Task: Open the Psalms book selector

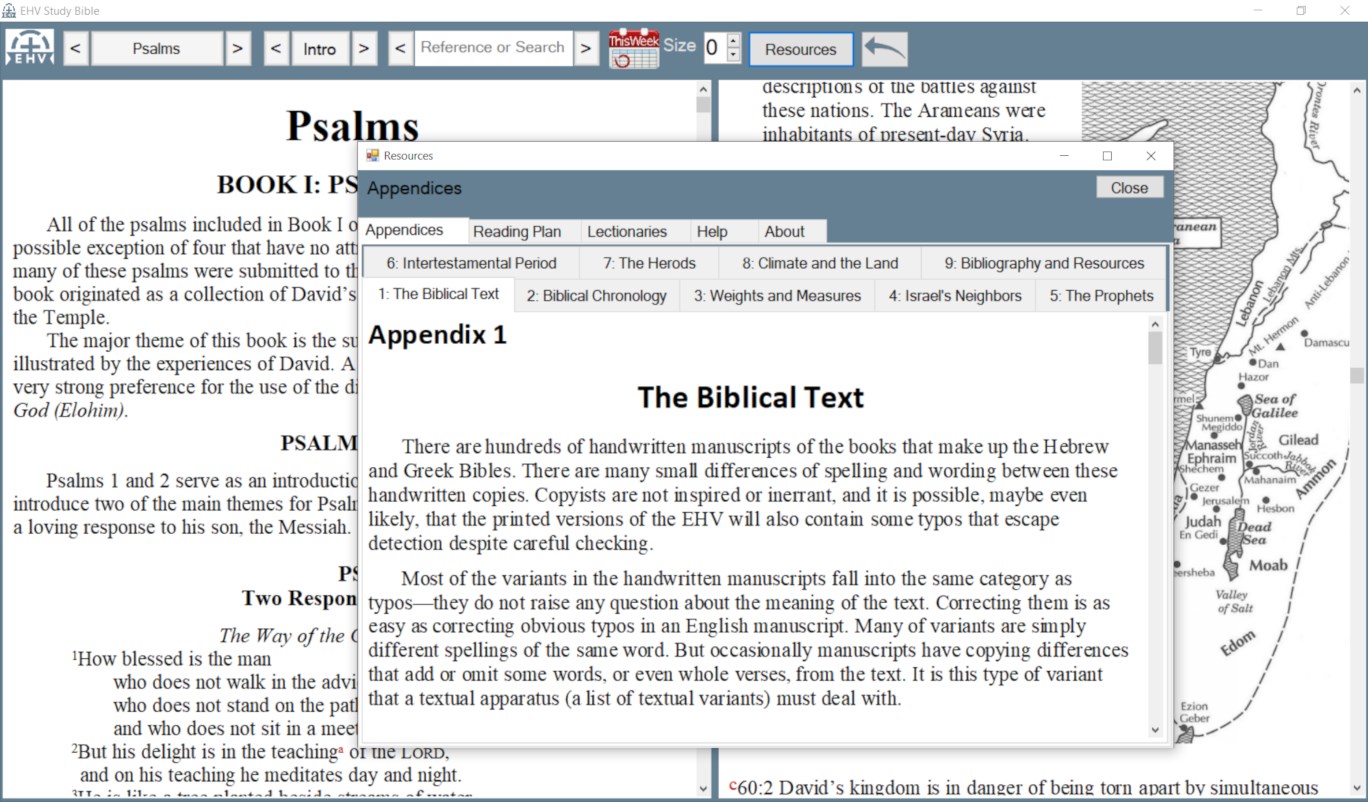Action: [157, 47]
